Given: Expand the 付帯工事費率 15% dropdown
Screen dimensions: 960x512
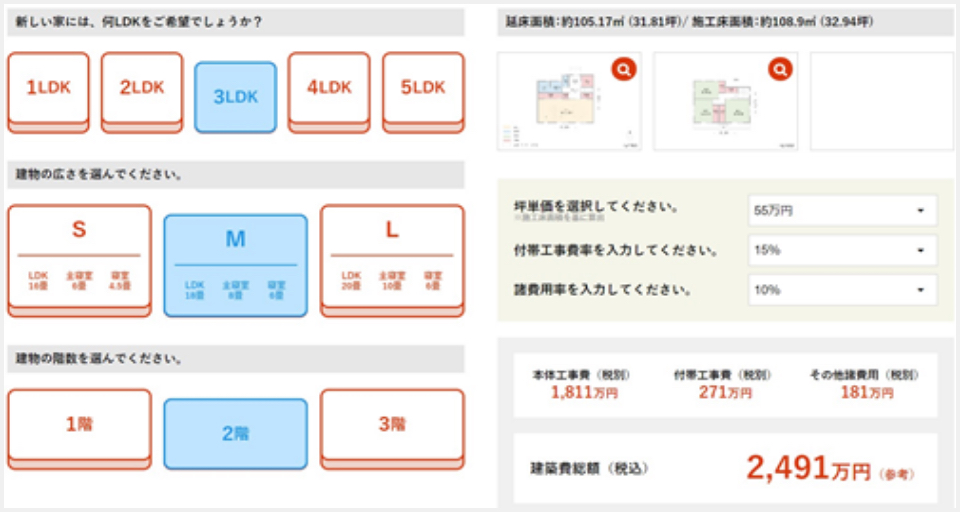Looking at the screenshot, I should pos(842,250).
